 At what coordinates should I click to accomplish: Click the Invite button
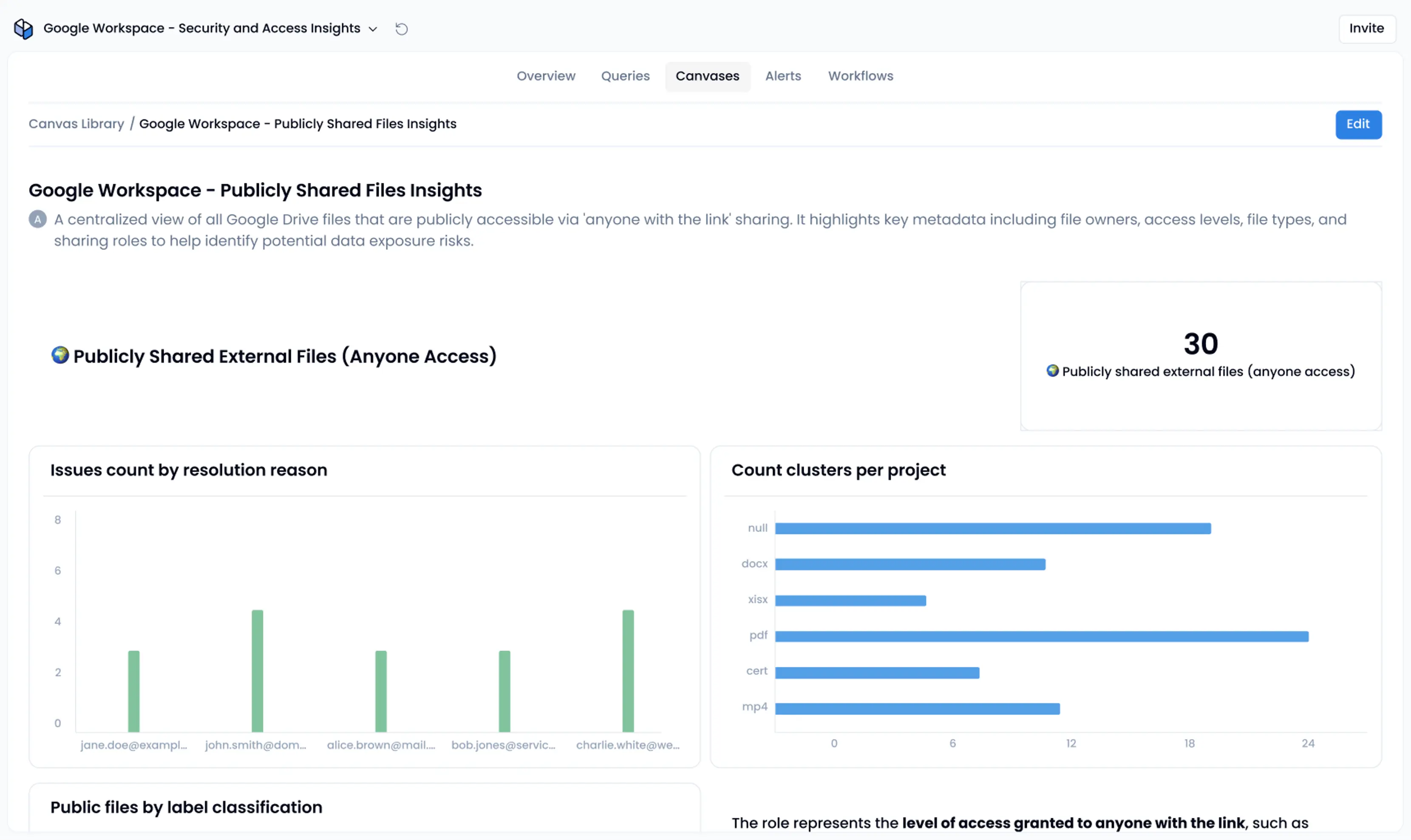[1366, 28]
